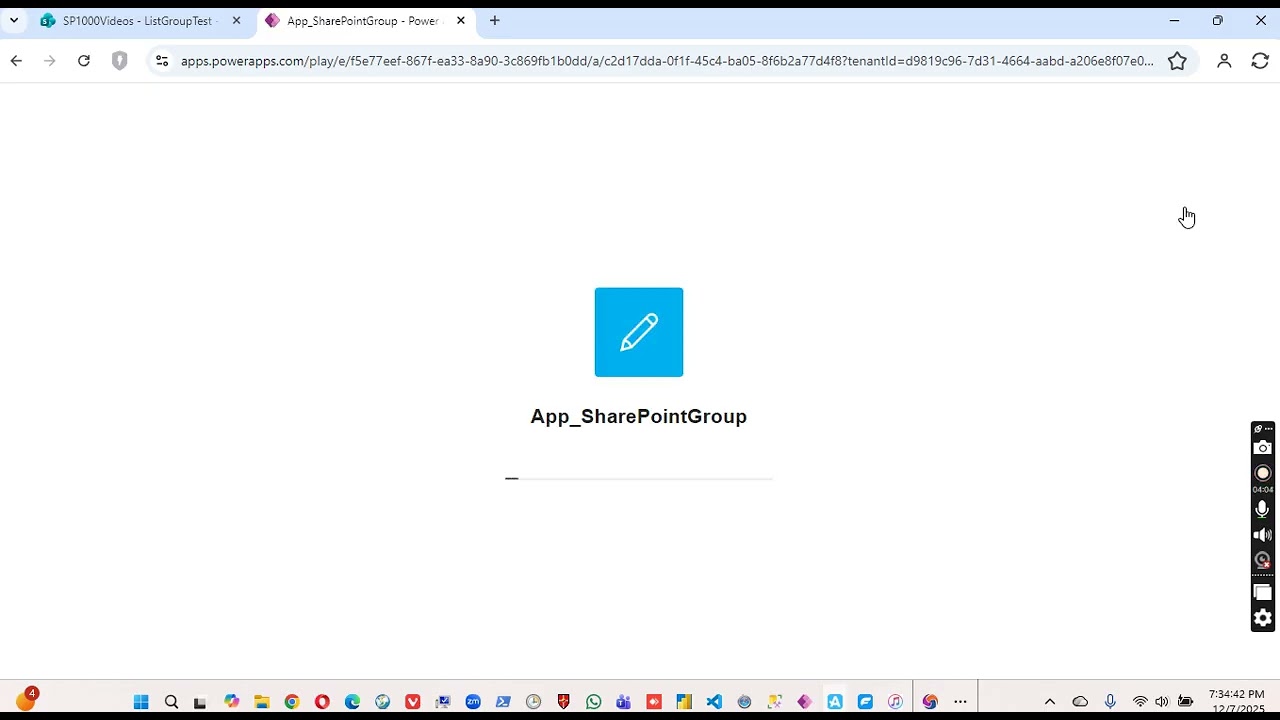
Task: Mute the recorder microphone
Action: click(1263, 509)
